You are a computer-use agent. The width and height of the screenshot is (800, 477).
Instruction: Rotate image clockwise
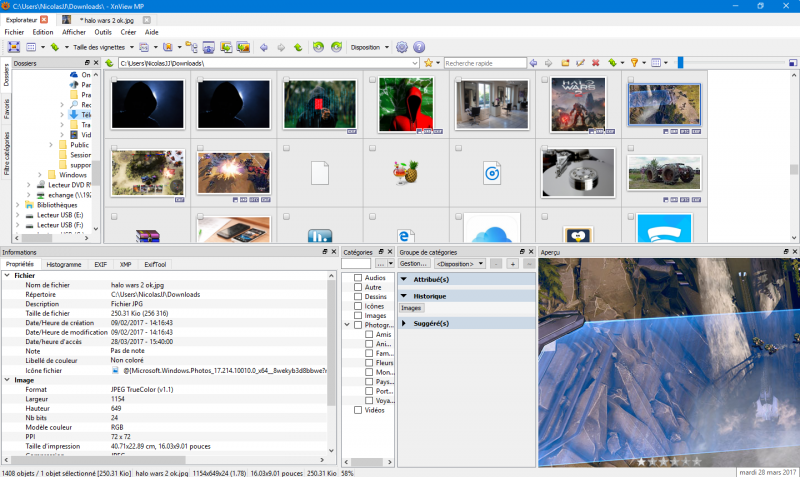click(336, 47)
